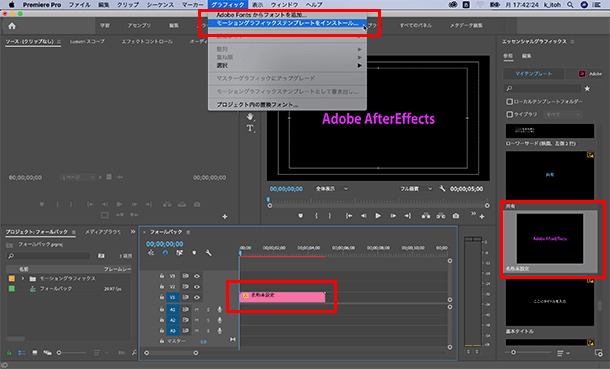Show hidden panels with the double chevron
Screen dimensions: 610x369
pyautogui.click(x=133, y=232)
